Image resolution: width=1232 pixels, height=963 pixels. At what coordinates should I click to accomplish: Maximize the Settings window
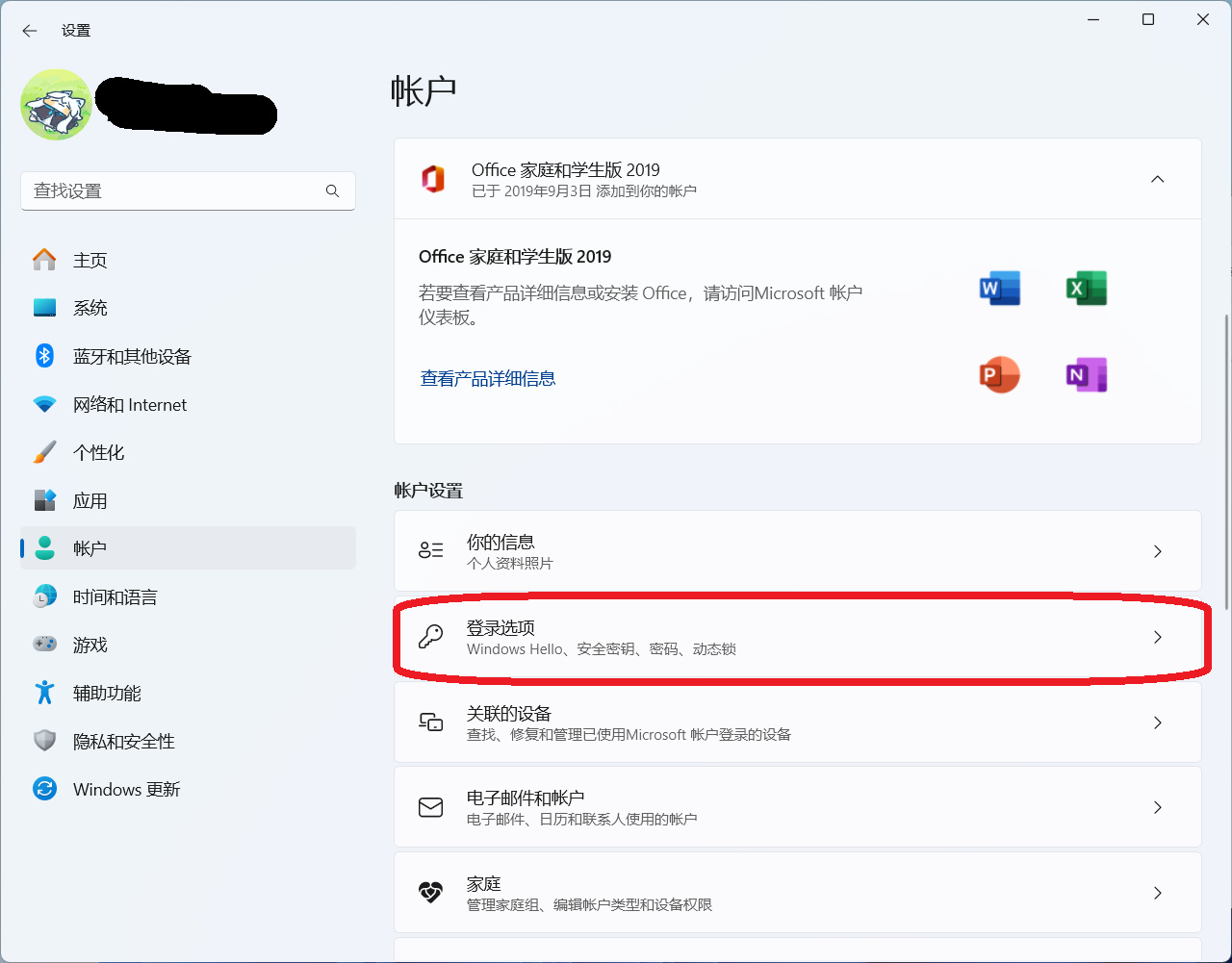click(x=1148, y=19)
